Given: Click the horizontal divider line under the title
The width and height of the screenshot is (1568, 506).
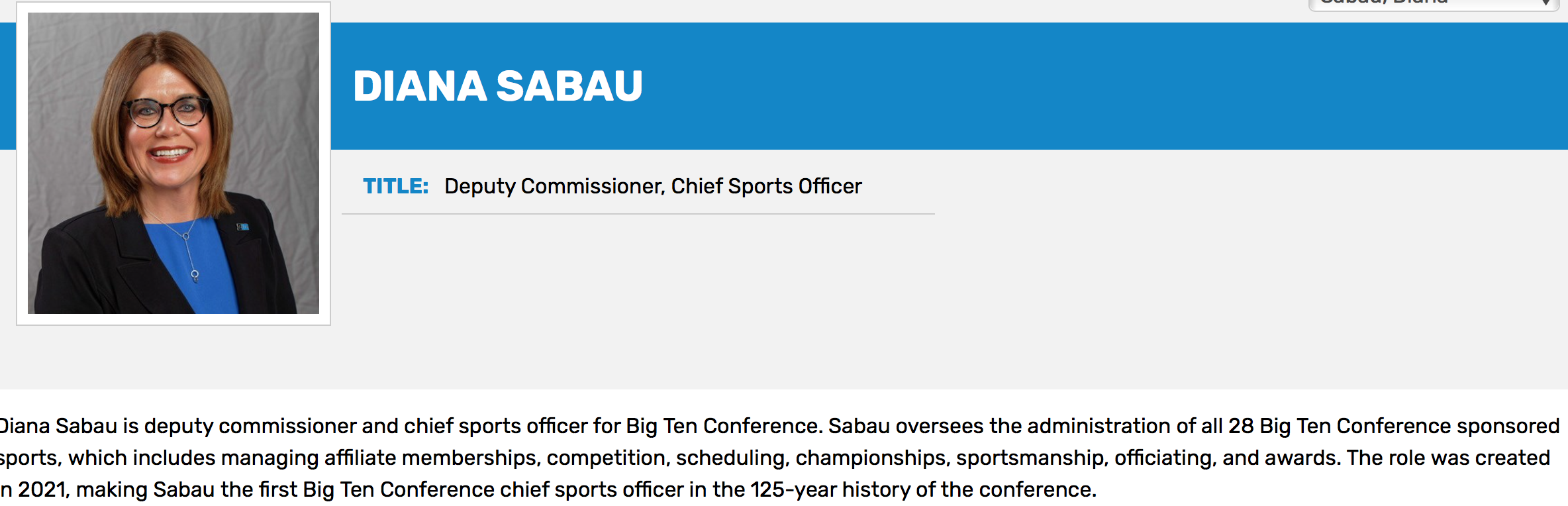Looking at the screenshot, I should coord(638,214).
